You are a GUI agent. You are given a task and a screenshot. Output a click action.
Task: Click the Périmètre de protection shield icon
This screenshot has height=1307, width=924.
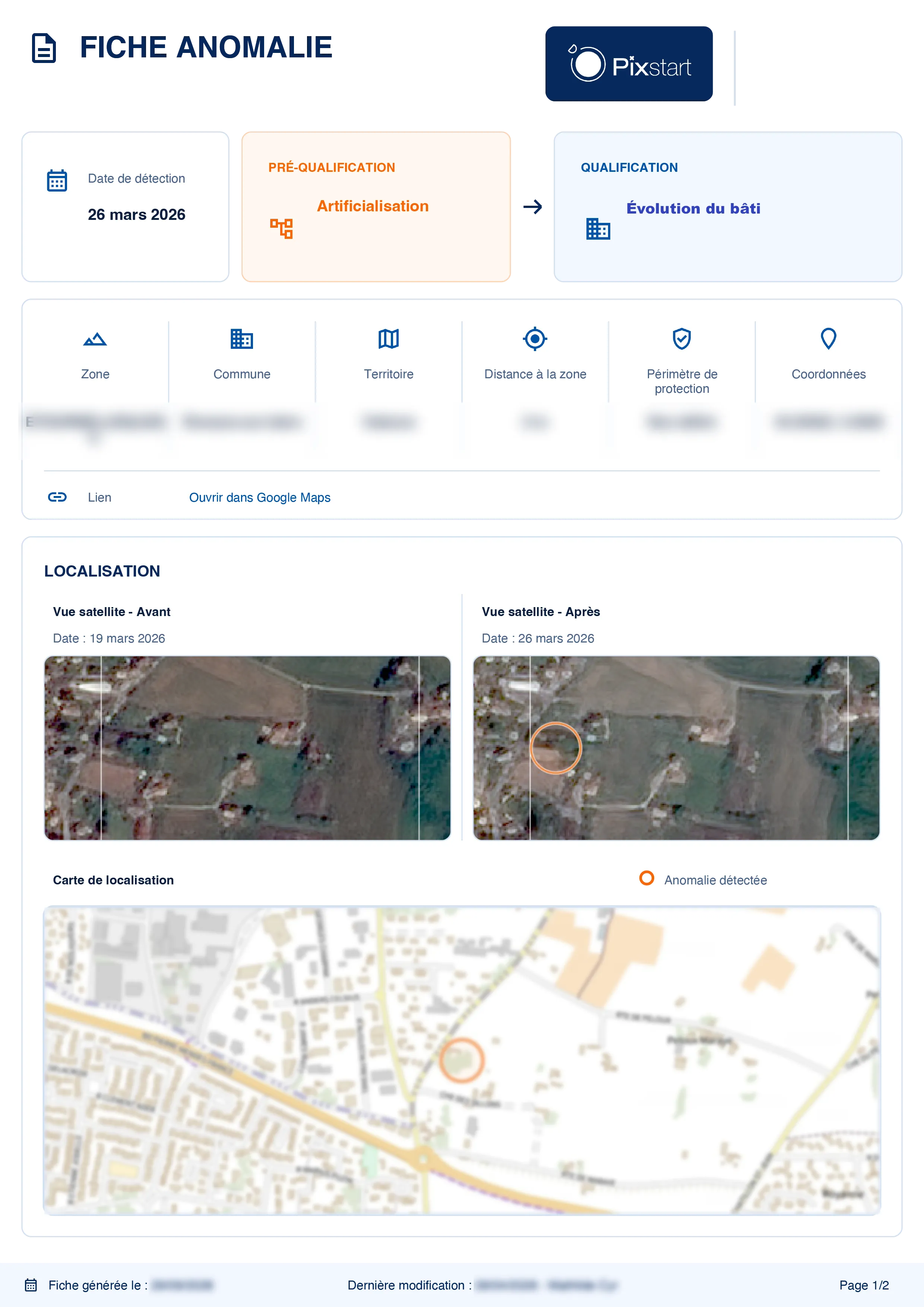(681, 339)
